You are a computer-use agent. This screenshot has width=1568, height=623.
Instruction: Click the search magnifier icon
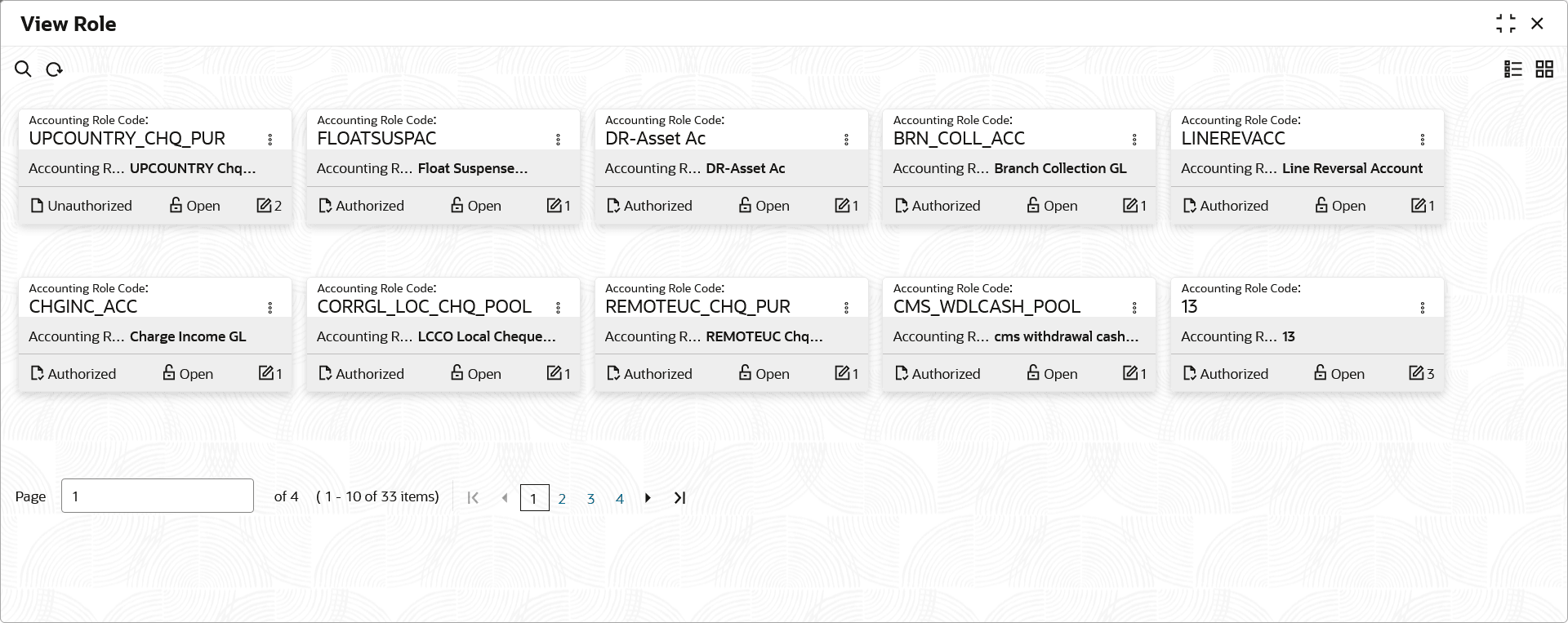tap(23, 69)
